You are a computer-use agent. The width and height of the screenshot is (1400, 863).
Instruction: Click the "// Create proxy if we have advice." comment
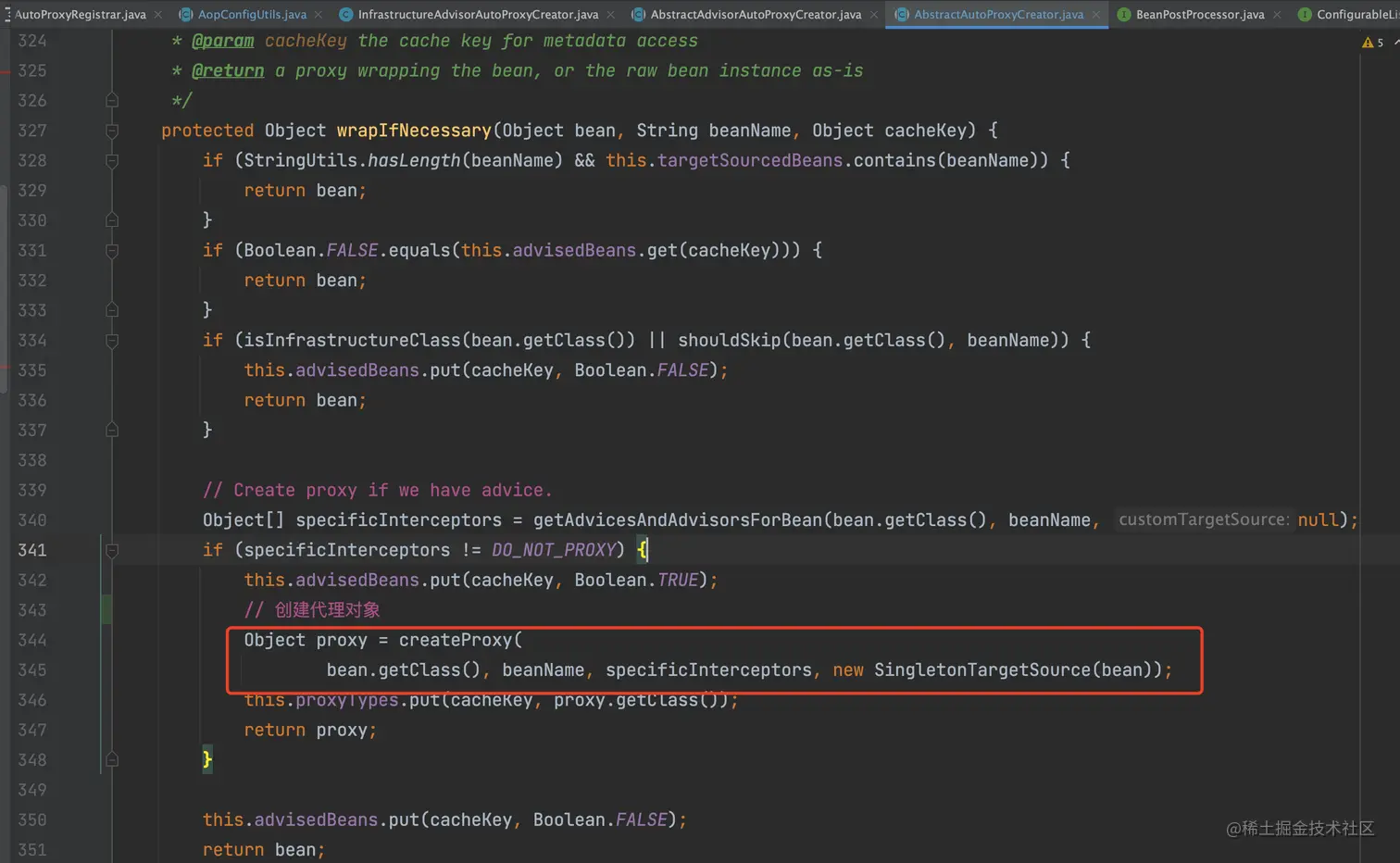pyautogui.click(x=378, y=490)
